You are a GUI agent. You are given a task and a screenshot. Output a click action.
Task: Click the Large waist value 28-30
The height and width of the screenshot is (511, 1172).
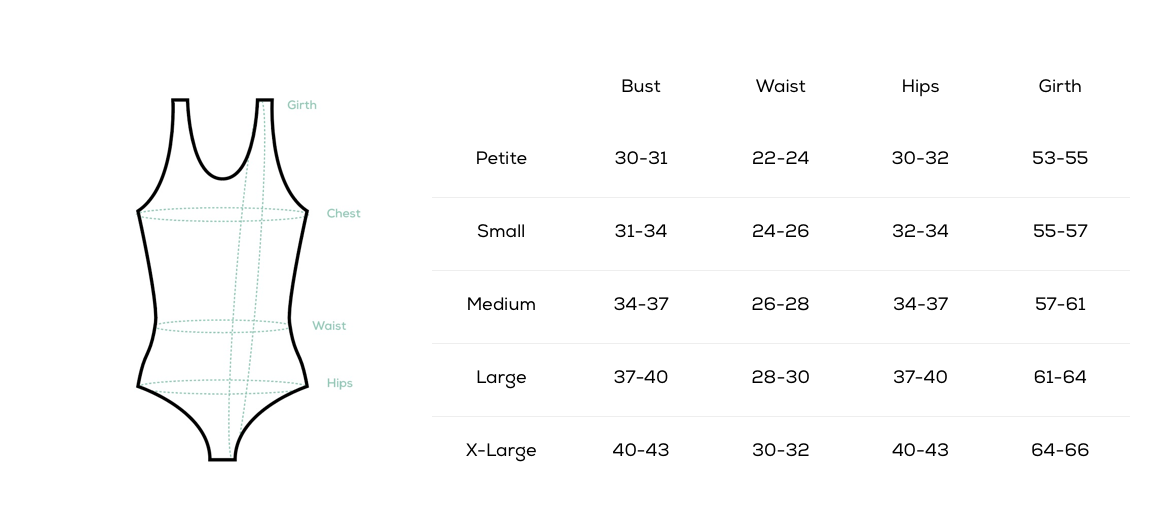(780, 377)
